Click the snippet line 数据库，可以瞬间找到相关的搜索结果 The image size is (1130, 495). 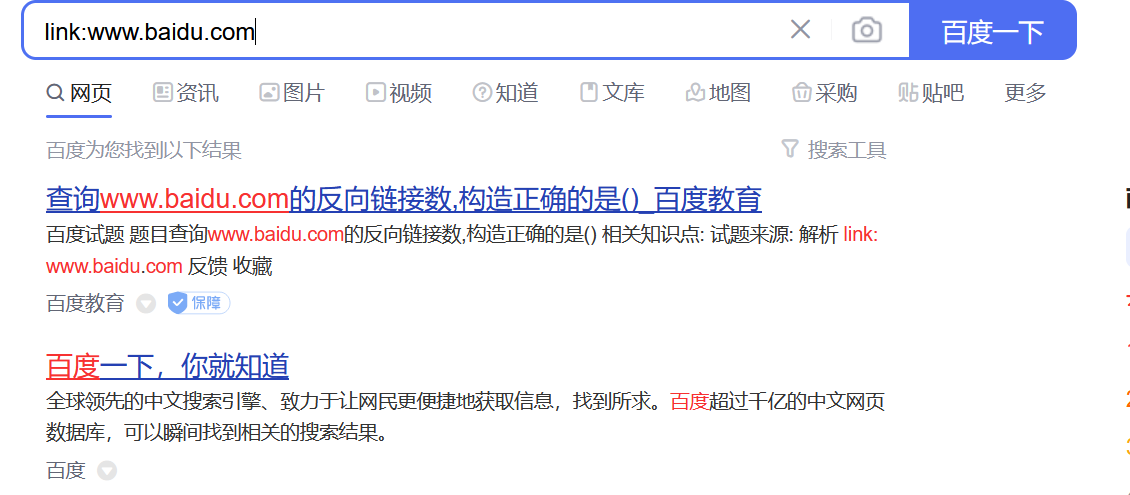(217, 434)
